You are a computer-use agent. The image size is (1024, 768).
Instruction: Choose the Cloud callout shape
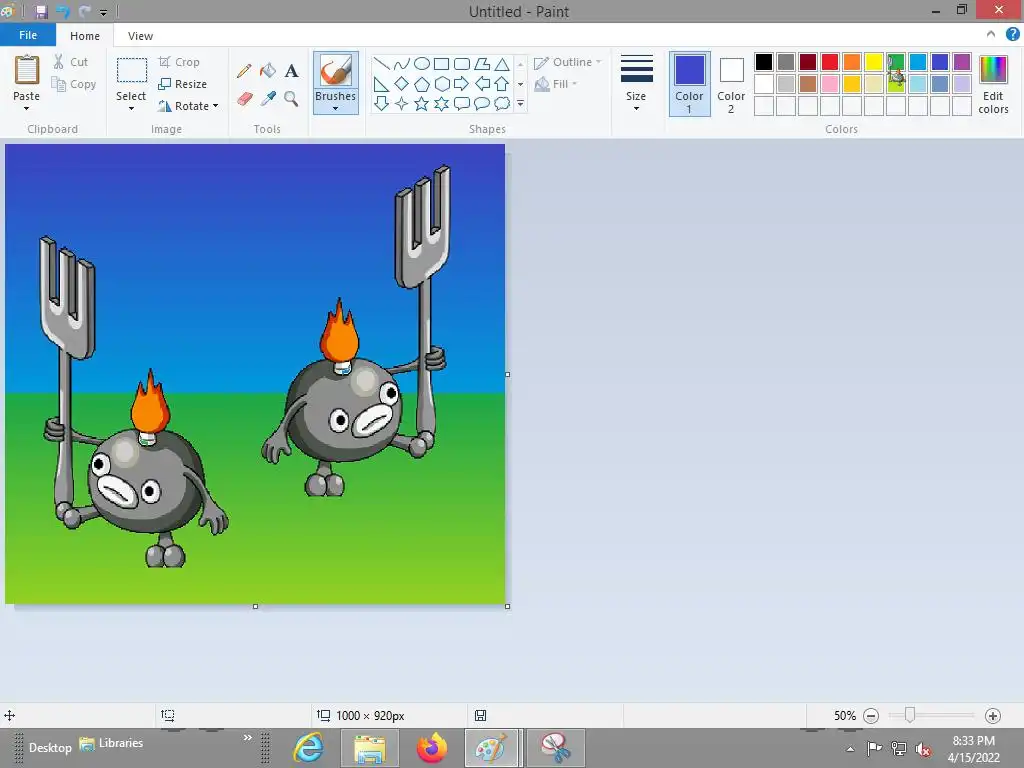click(x=502, y=103)
